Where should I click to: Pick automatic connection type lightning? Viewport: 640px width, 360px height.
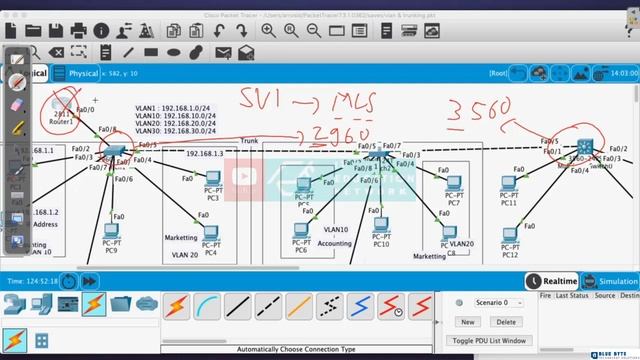click(x=176, y=307)
